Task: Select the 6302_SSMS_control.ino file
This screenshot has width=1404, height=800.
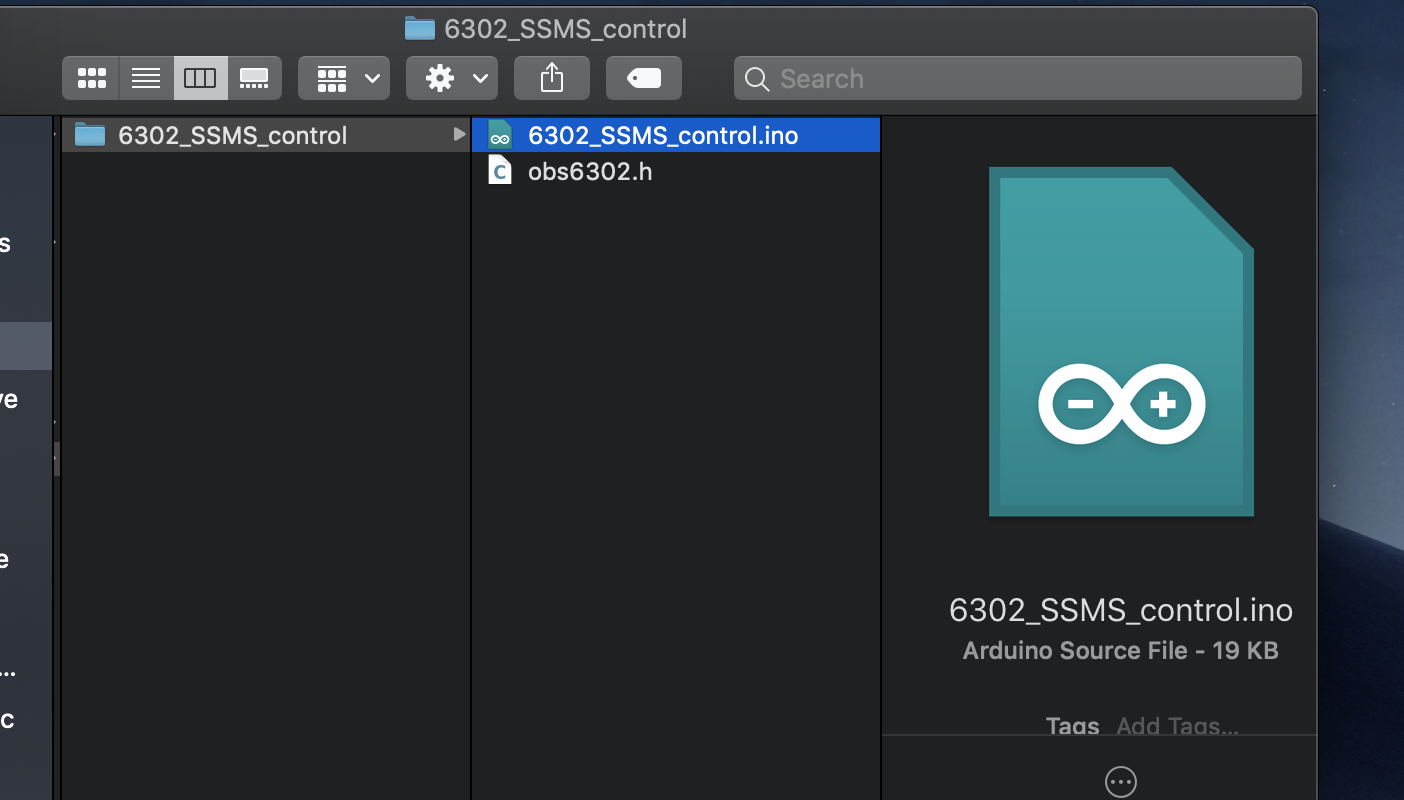Action: pos(676,135)
